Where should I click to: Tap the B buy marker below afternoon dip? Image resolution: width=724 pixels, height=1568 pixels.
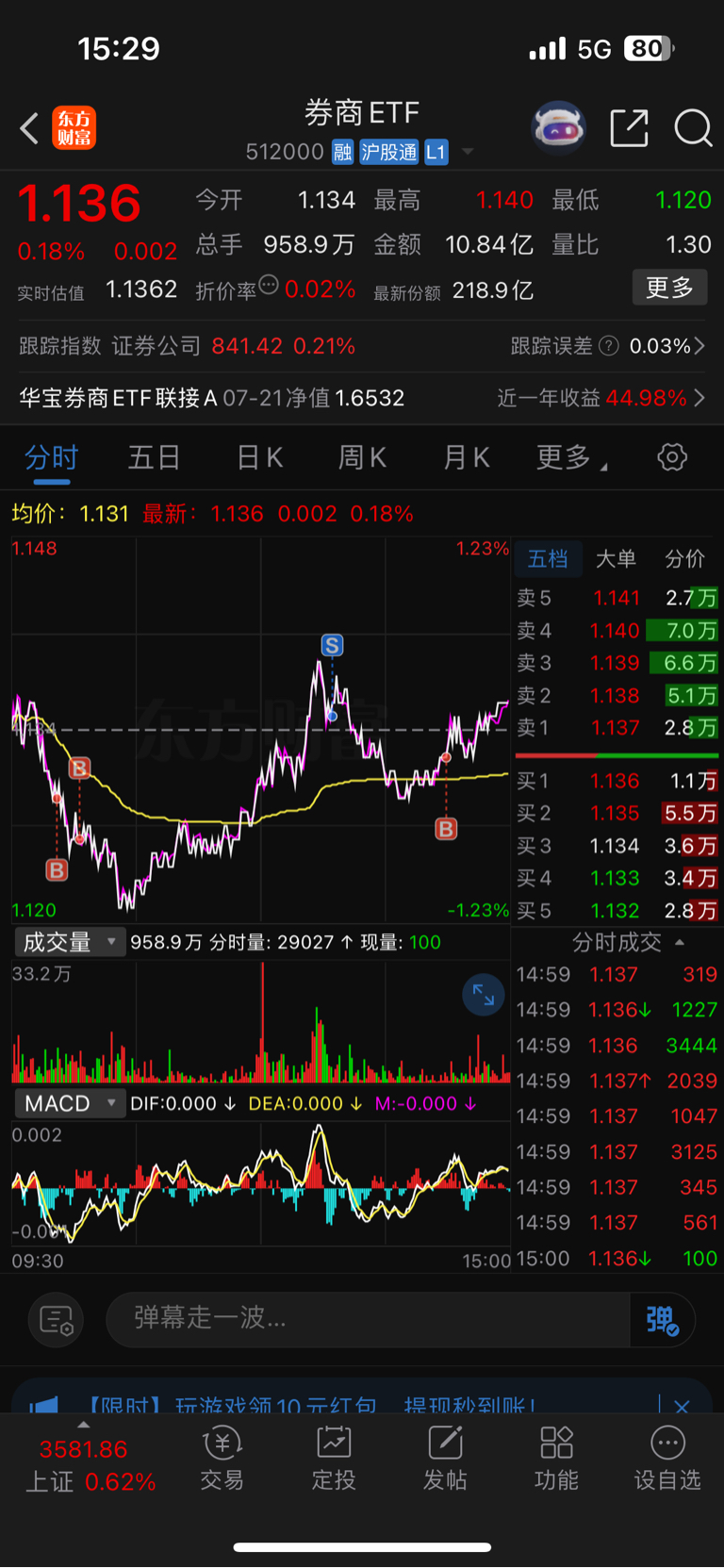[x=446, y=829]
